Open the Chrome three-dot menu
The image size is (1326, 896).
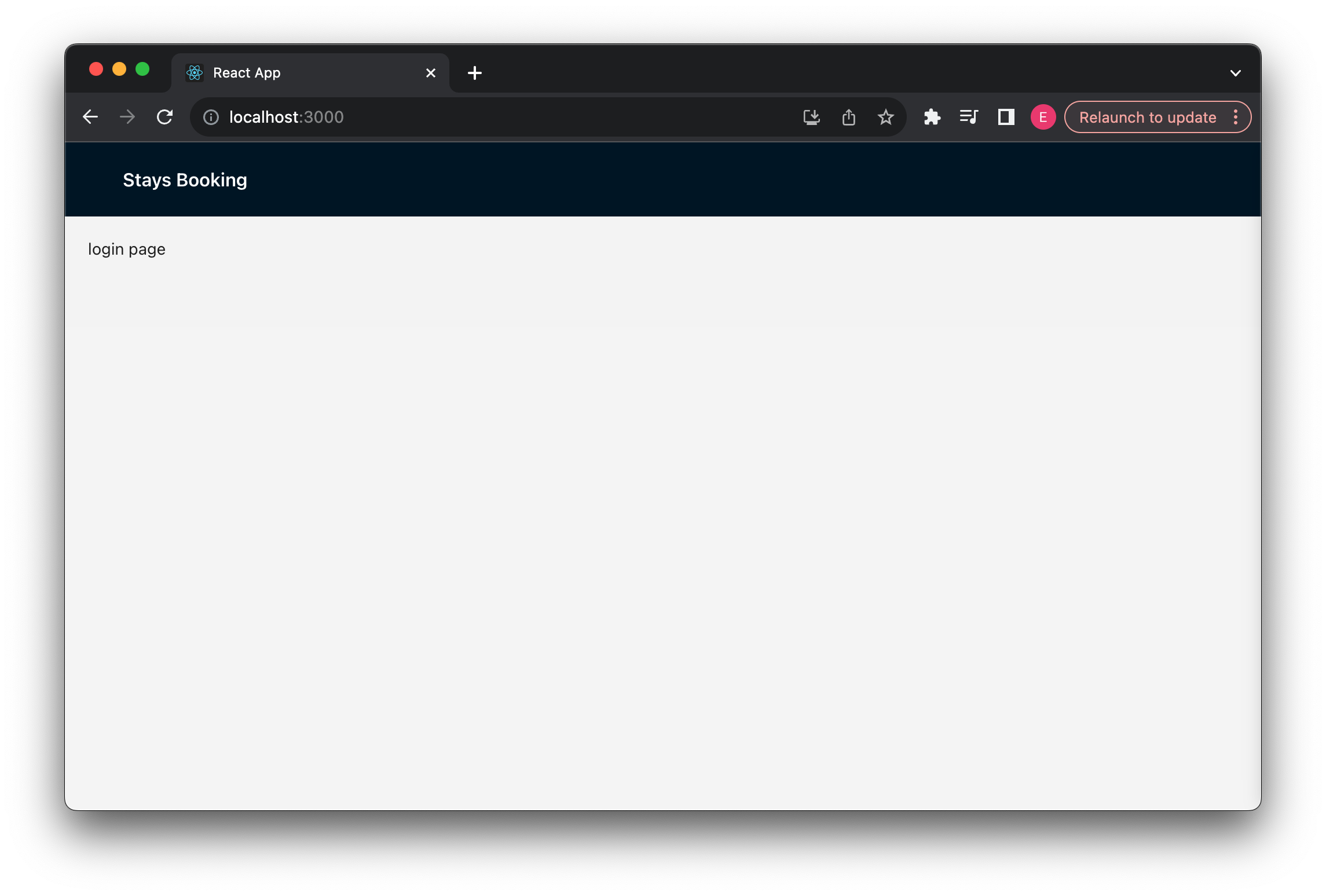[x=1236, y=116]
